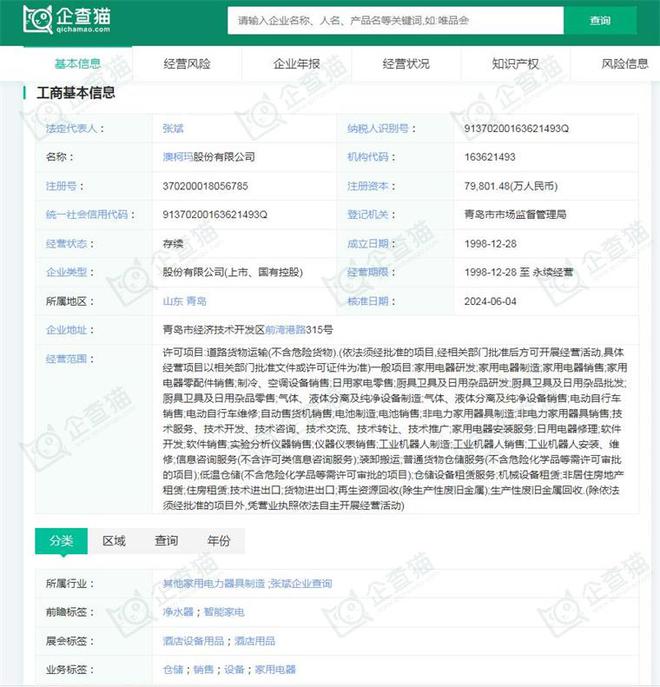Open the 知识产权 tab
The height and width of the screenshot is (687, 660).
click(x=515, y=64)
